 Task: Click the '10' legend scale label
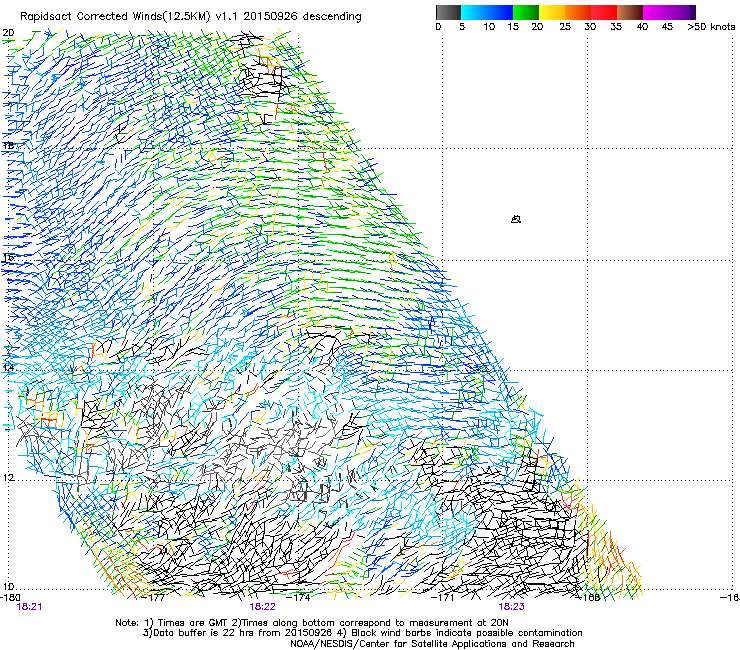[489, 27]
